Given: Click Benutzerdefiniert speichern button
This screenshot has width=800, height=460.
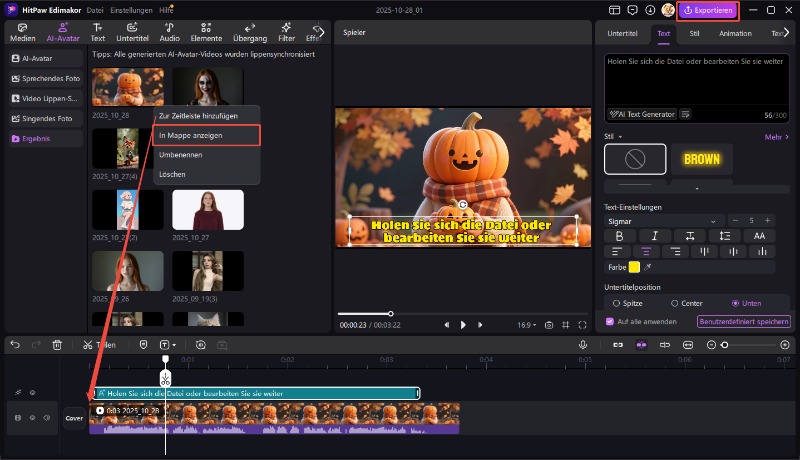Looking at the screenshot, I should 743,321.
